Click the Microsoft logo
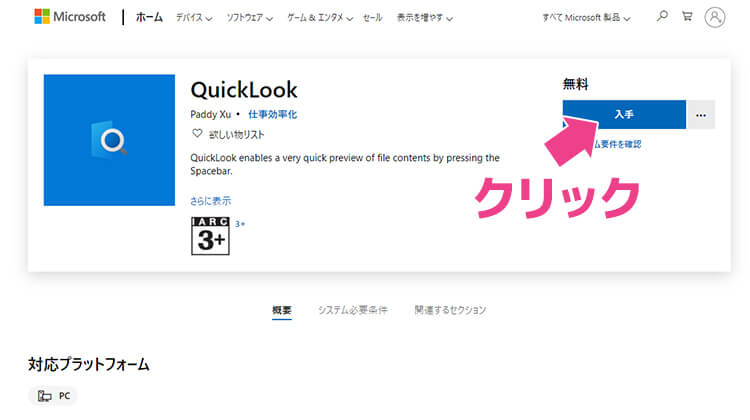The width and height of the screenshot is (750, 420). click(x=70, y=17)
